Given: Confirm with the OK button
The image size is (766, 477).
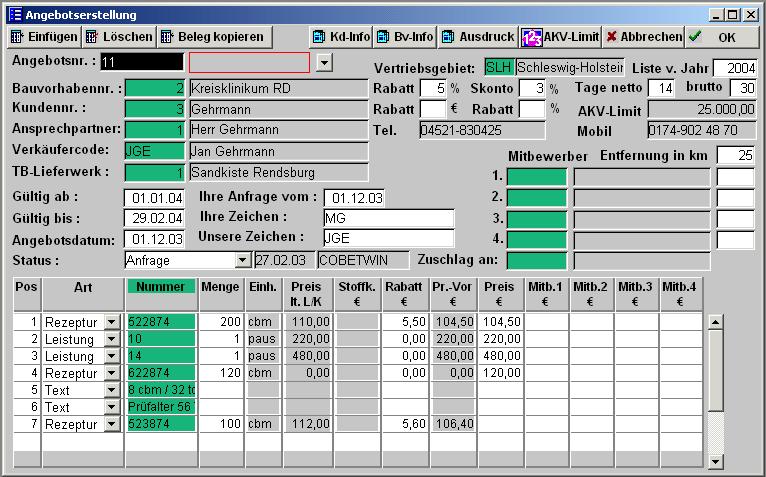Looking at the screenshot, I should coord(720,37).
